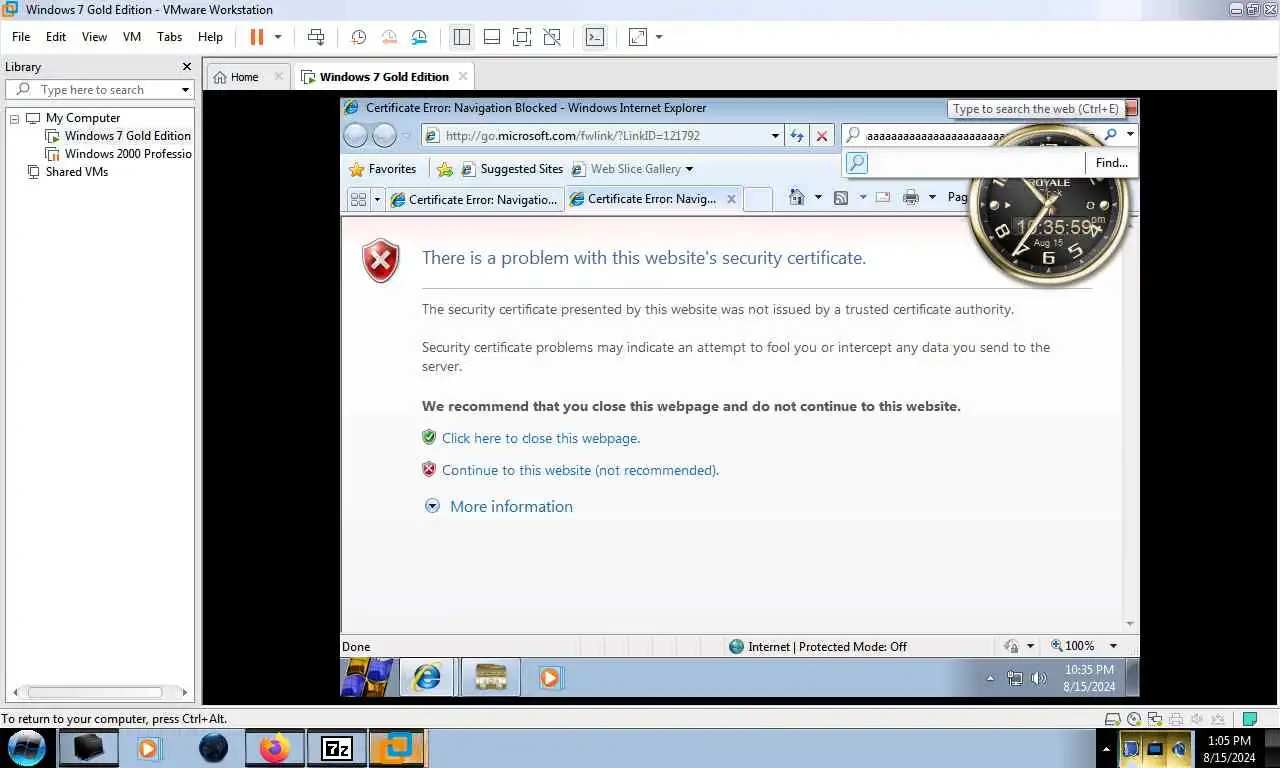1280x768 pixels.
Task: Click the IE Stop loading icon
Action: [822, 136]
